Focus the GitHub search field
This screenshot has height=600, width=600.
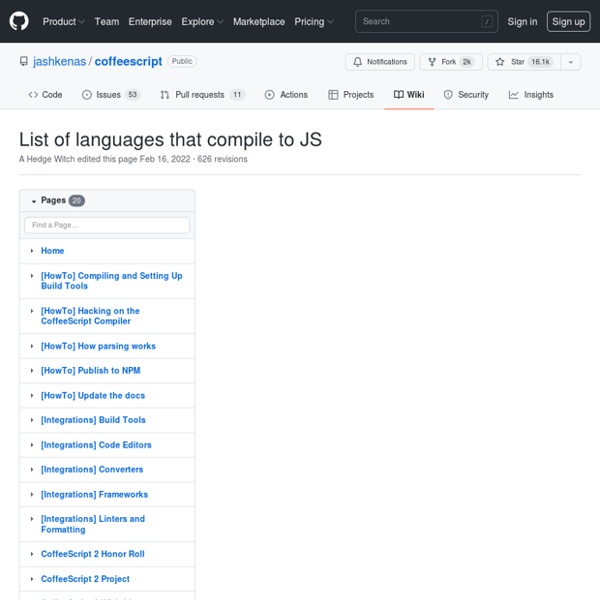pos(426,21)
